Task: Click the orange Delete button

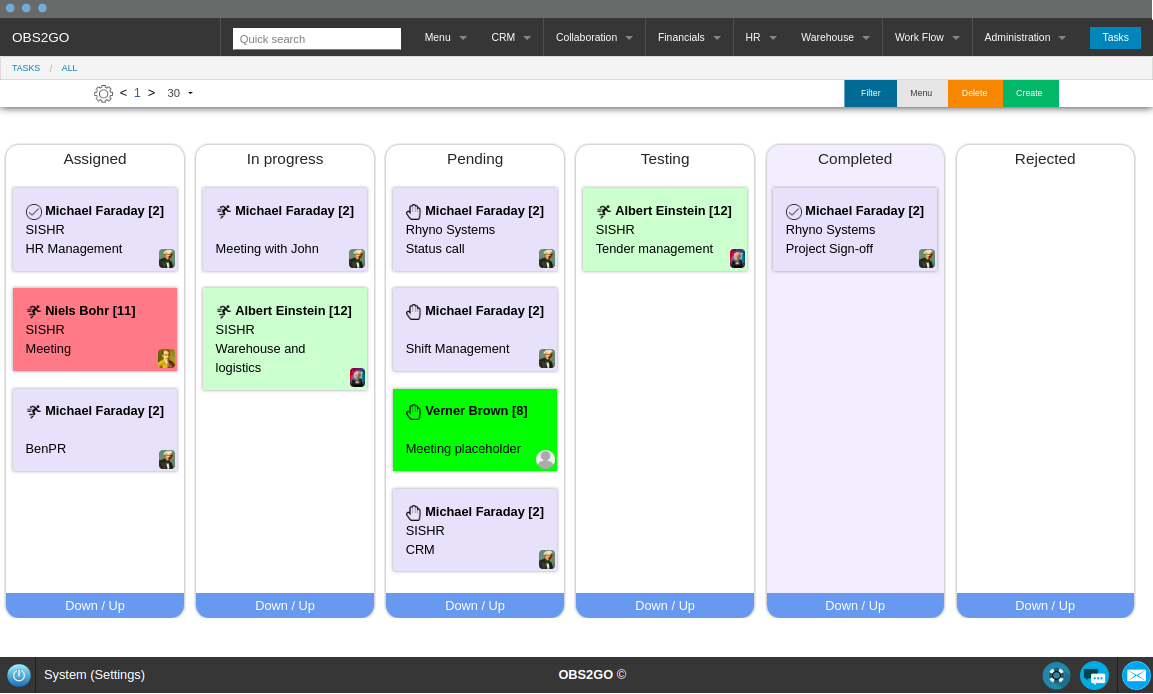Action: pyautogui.click(x=974, y=93)
